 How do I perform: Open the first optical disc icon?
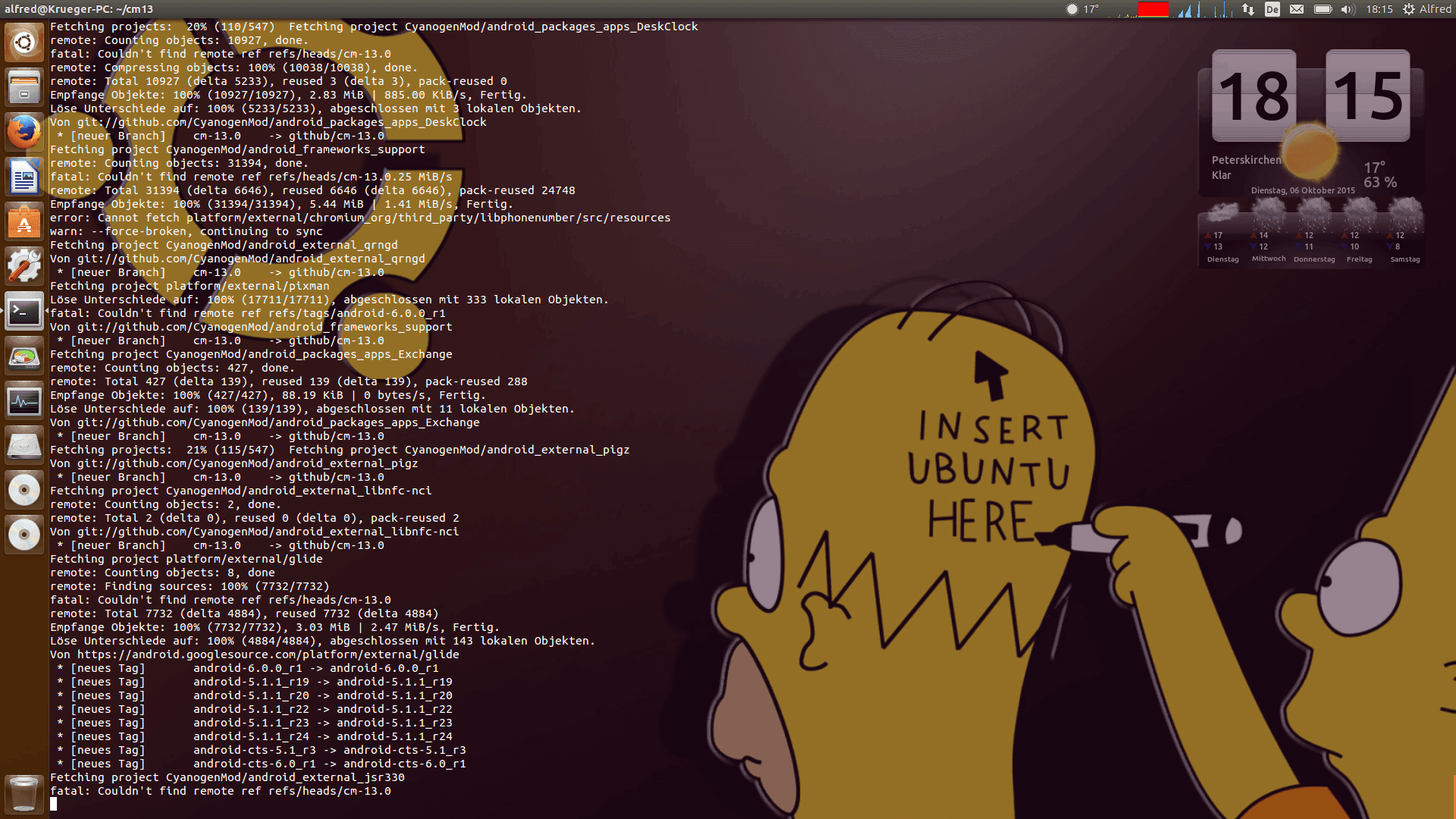pyautogui.click(x=24, y=490)
